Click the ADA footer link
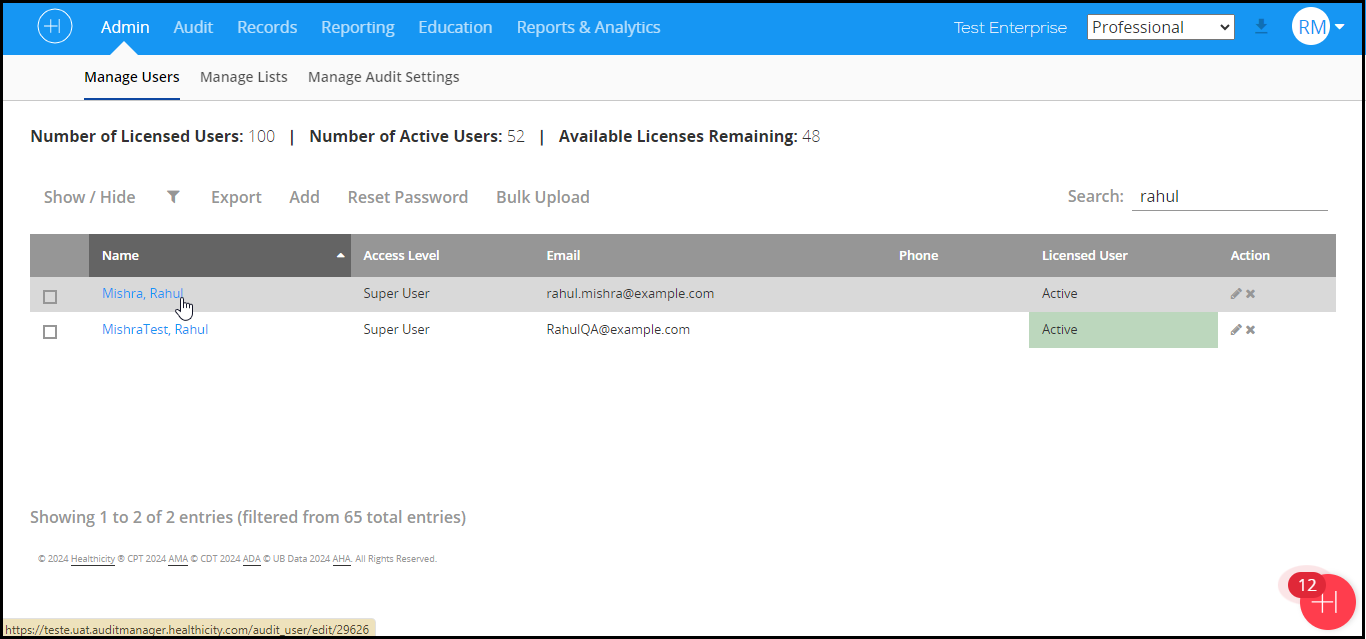This screenshot has height=639, width=1366. (252, 559)
